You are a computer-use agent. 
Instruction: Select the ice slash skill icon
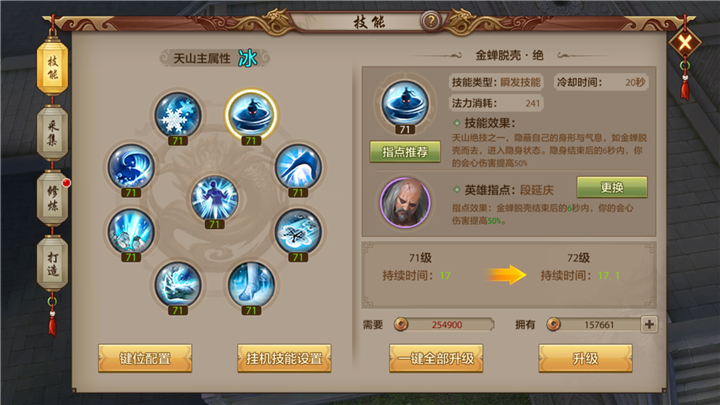(x=298, y=167)
